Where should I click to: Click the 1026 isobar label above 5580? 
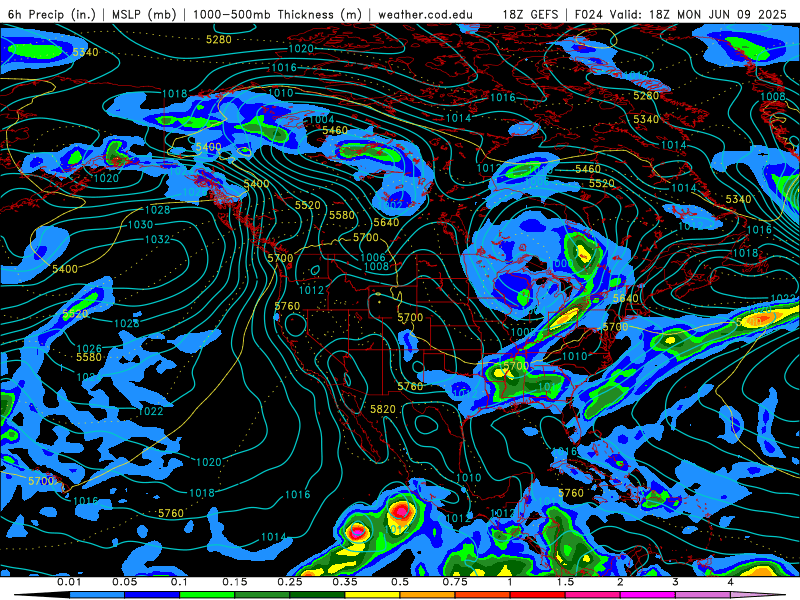click(89, 349)
